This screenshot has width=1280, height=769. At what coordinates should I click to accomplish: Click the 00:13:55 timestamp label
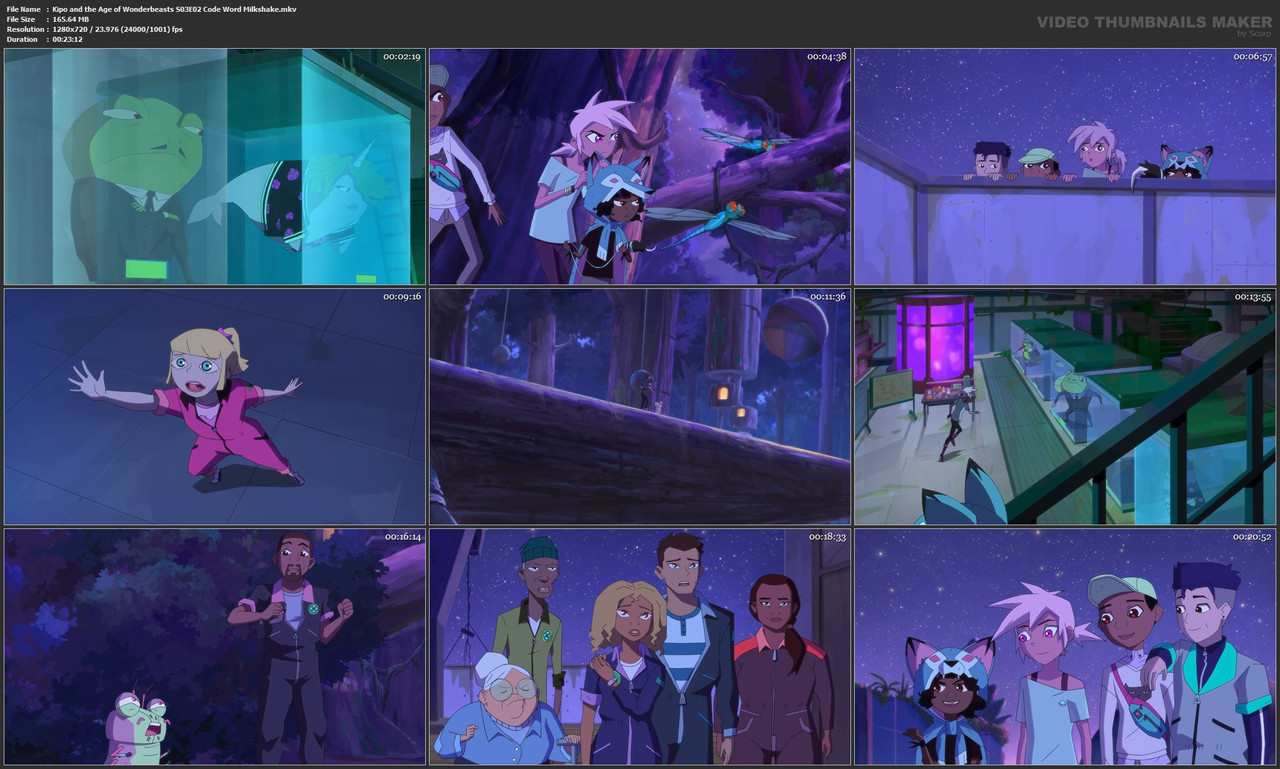(x=1252, y=297)
